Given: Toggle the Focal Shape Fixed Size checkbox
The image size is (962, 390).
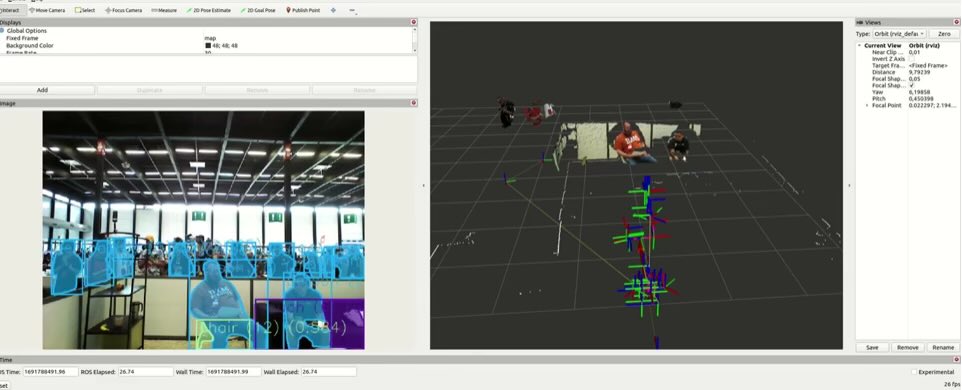Looking at the screenshot, I should pyautogui.click(x=911, y=85).
